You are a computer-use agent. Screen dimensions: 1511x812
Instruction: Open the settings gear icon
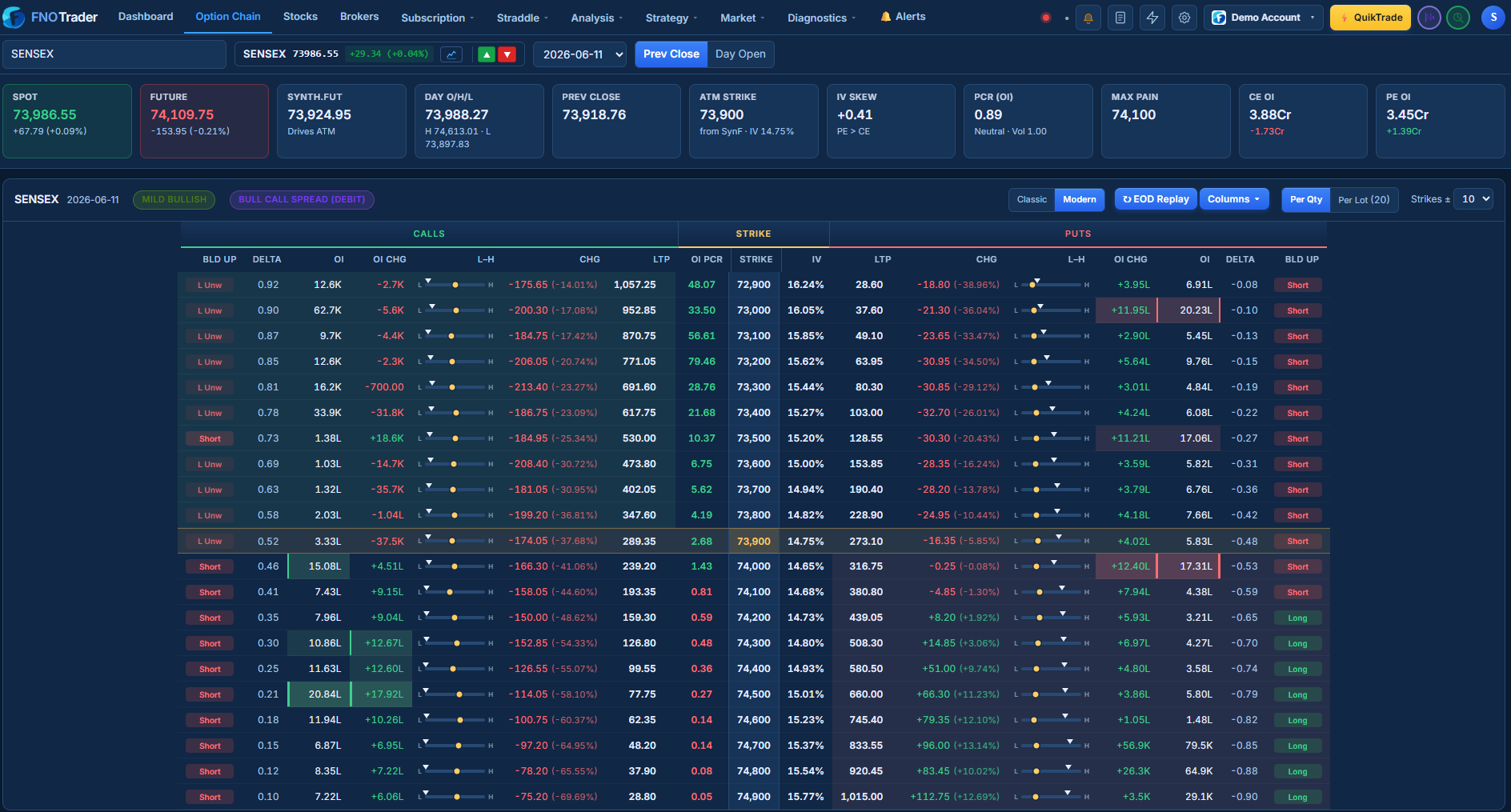(x=1184, y=18)
